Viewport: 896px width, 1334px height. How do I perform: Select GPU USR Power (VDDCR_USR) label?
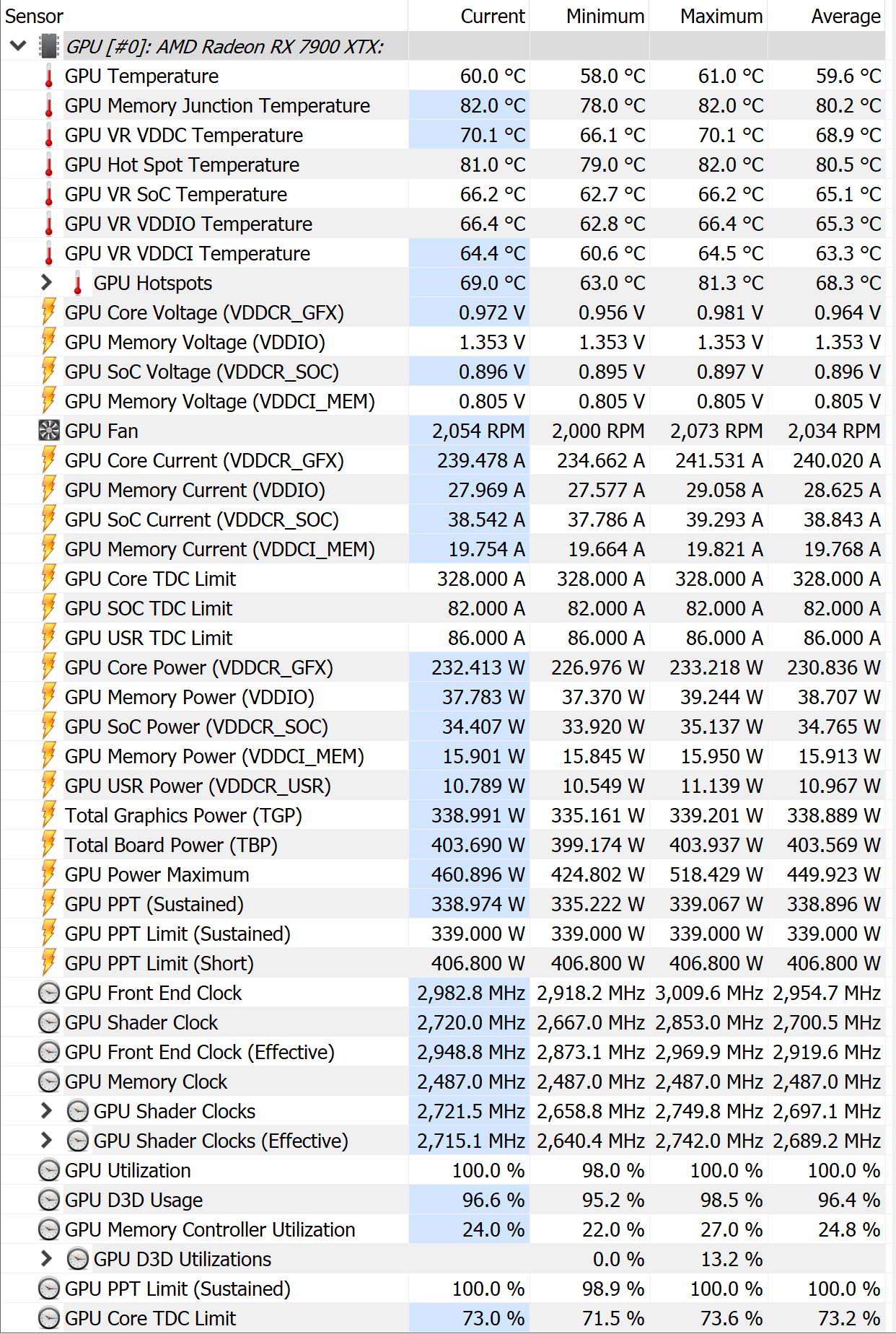click(x=198, y=786)
